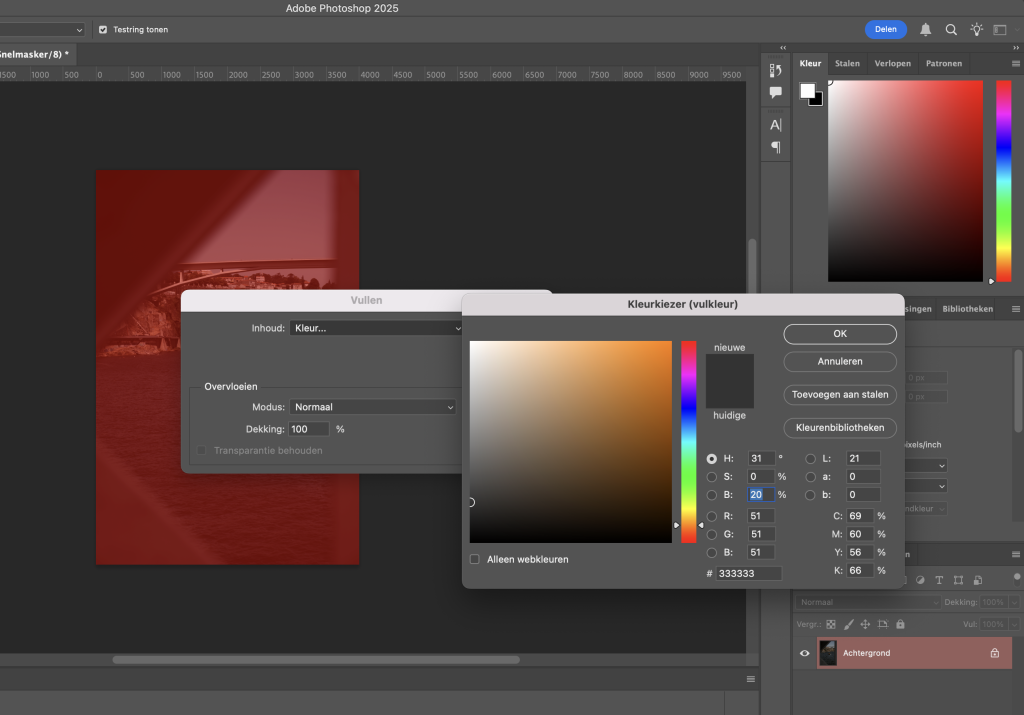
Task: Hide the Achtergrond layer with eye icon
Action: (804, 653)
